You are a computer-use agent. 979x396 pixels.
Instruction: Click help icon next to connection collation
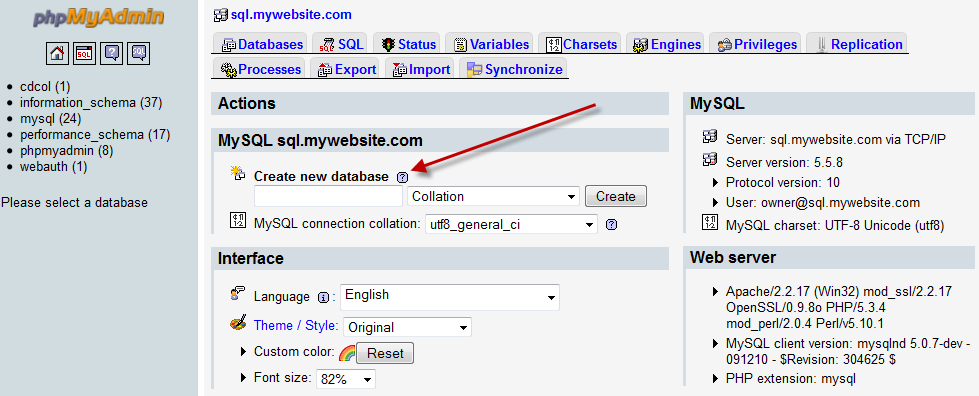coord(612,224)
